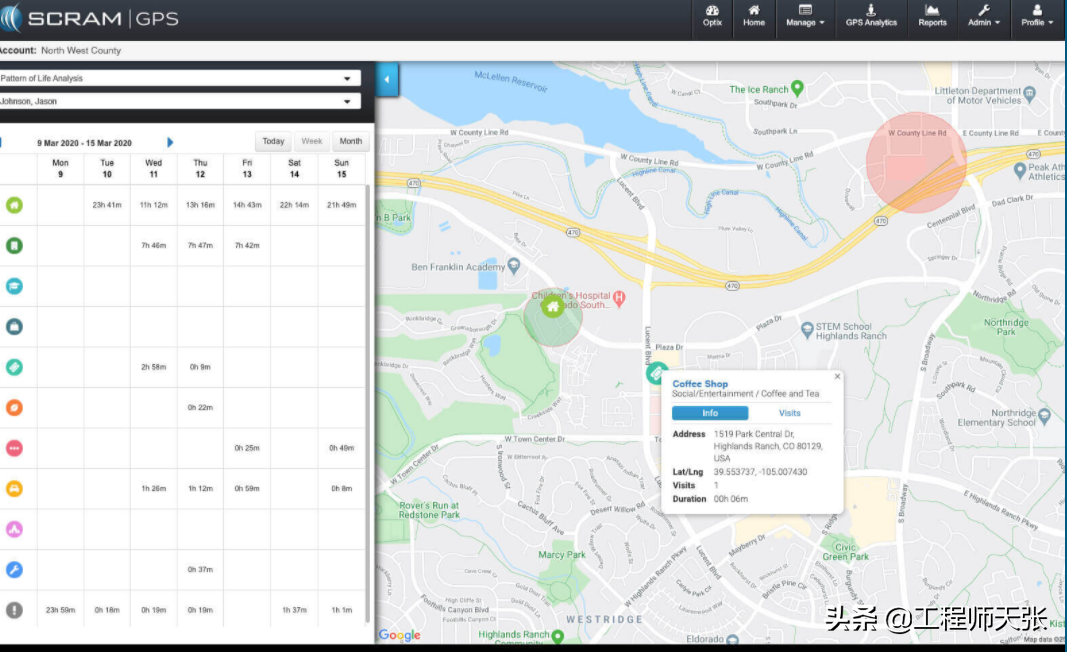Expand the Manage menu

(805, 16)
